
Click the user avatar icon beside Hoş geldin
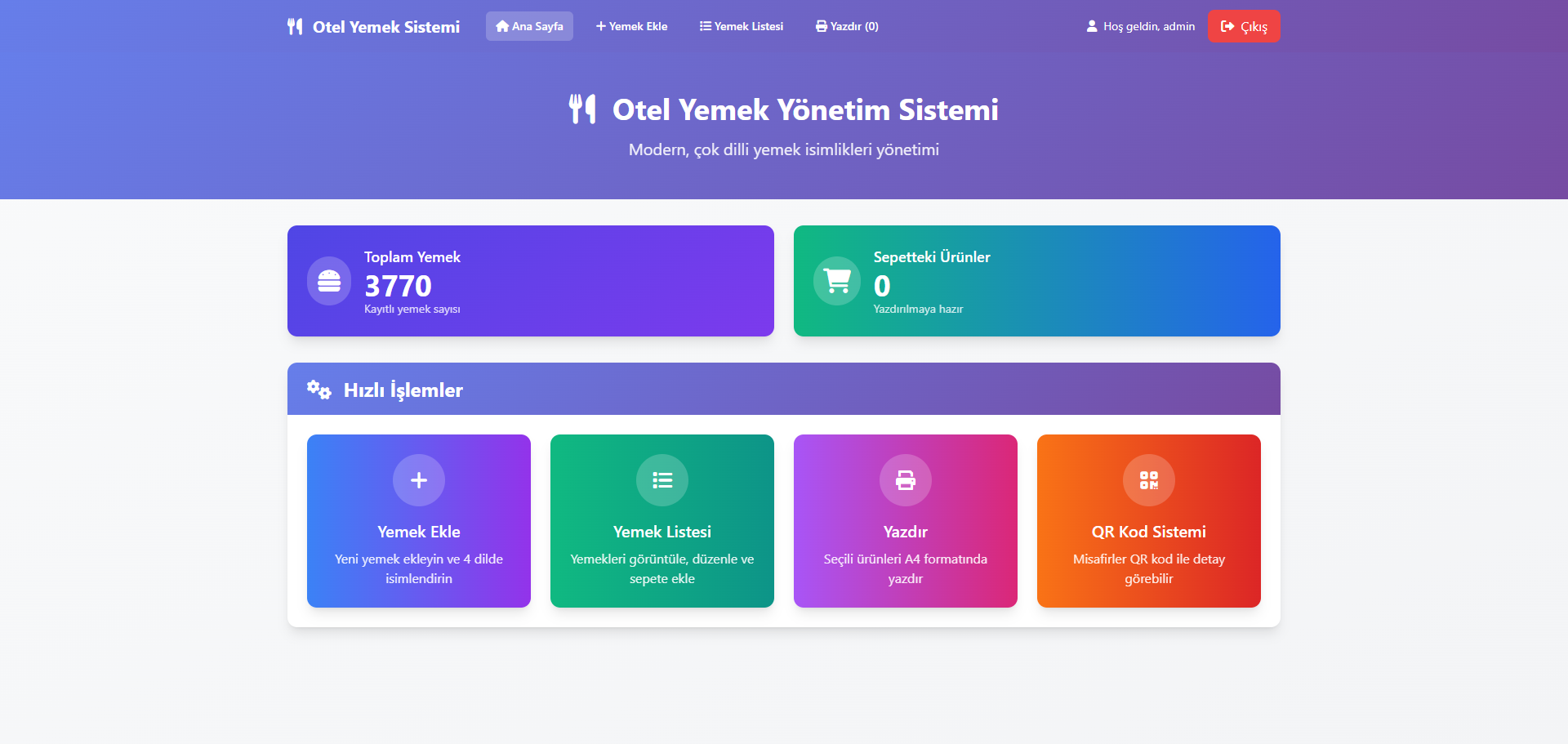1092,26
